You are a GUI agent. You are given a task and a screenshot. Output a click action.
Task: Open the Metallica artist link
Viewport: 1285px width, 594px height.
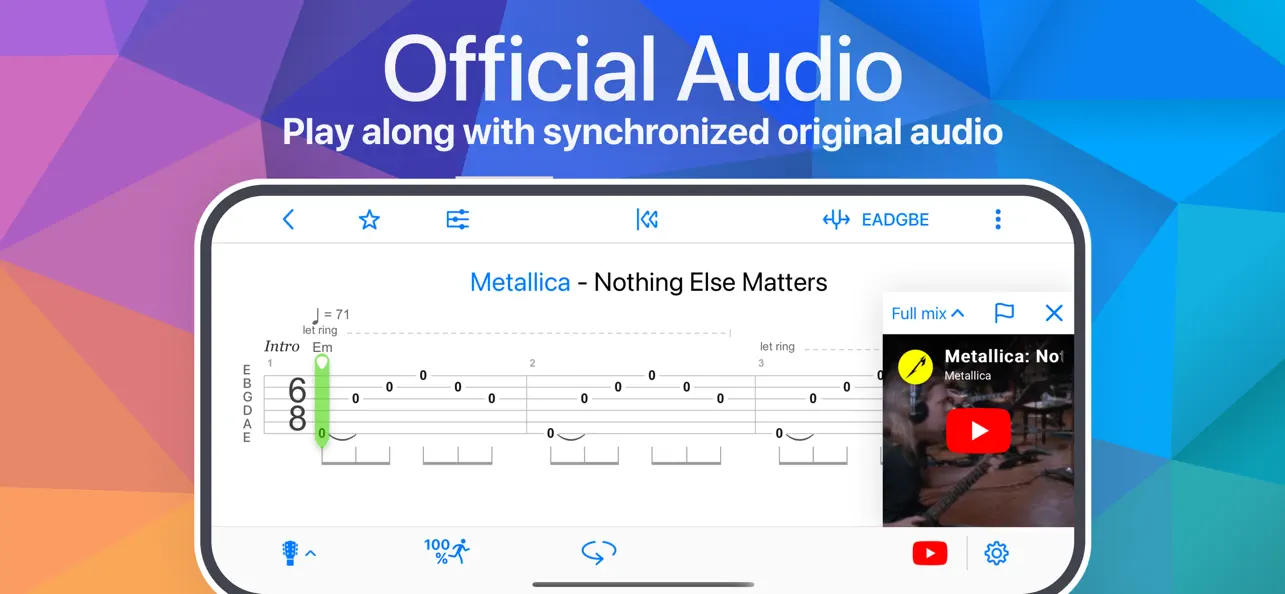[520, 282]
